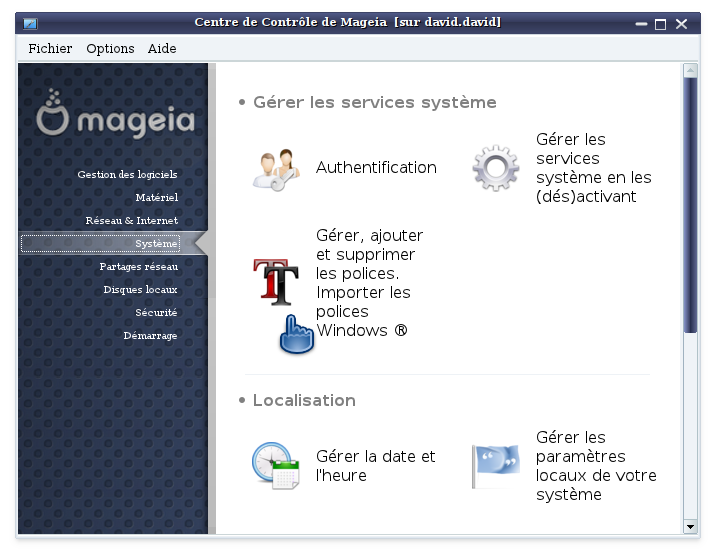Open Gérer les paramètres locaux de votre système
Screen dimensions: 716x557
(x=596, y=466)
